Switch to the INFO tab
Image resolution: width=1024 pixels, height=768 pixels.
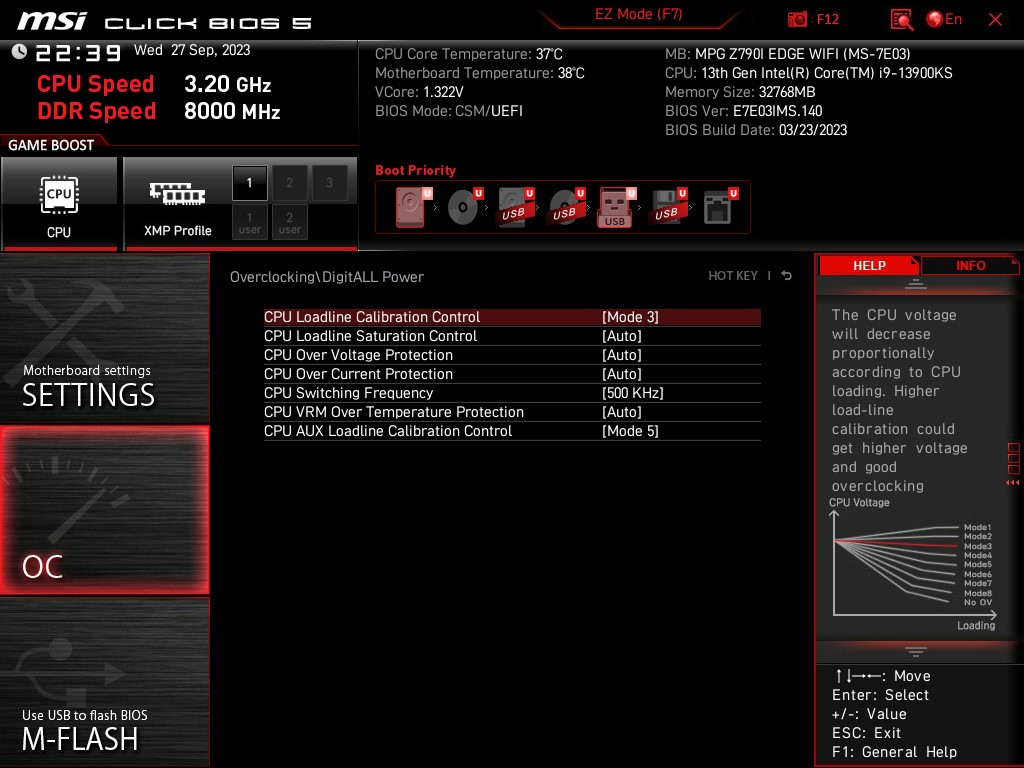pos(970,266)
